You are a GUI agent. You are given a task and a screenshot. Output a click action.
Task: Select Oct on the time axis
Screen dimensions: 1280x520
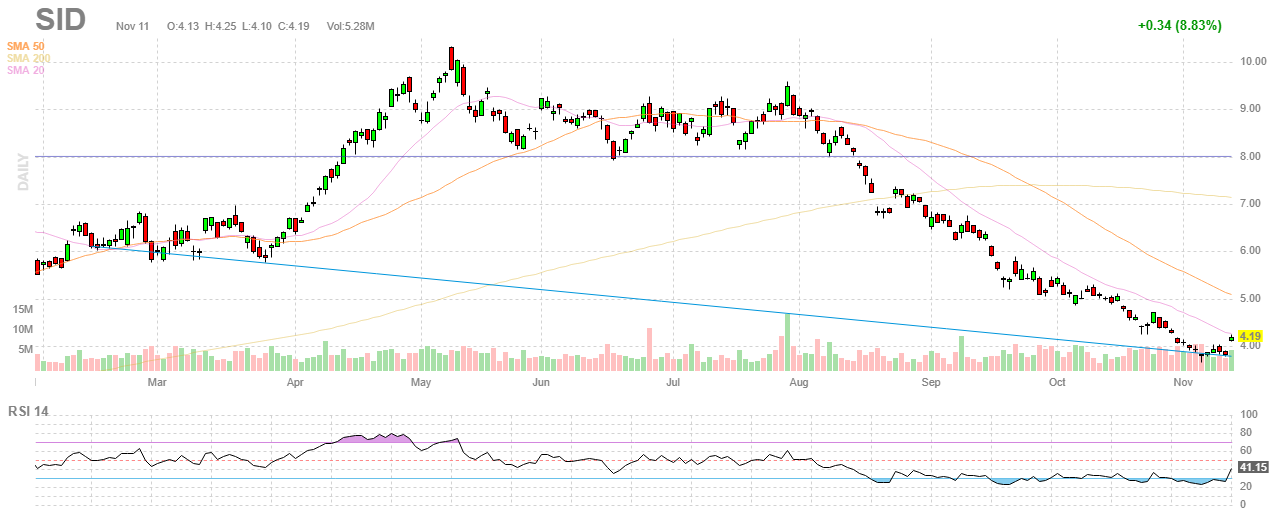[1057, 382]
